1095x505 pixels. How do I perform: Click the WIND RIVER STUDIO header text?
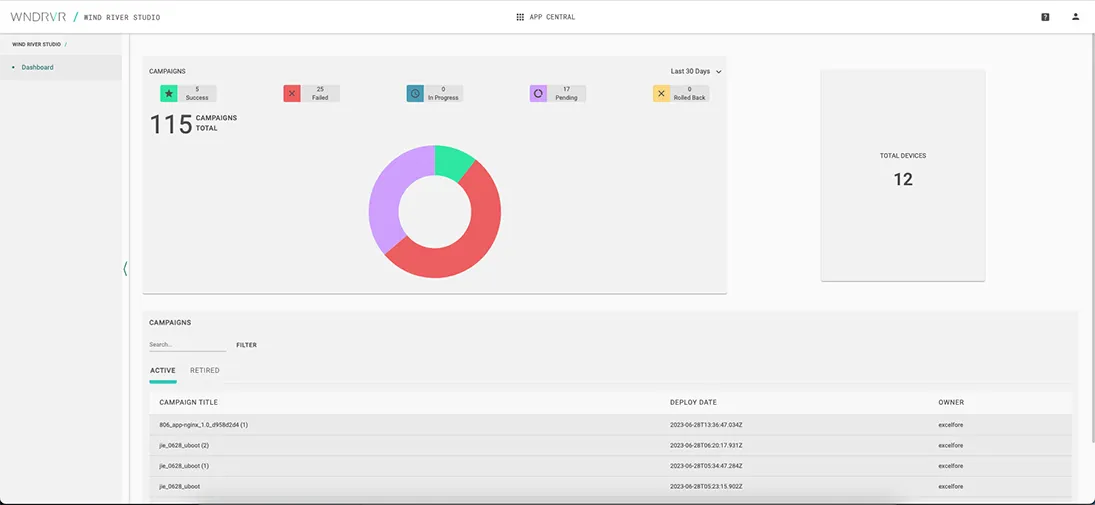[122, 17]
